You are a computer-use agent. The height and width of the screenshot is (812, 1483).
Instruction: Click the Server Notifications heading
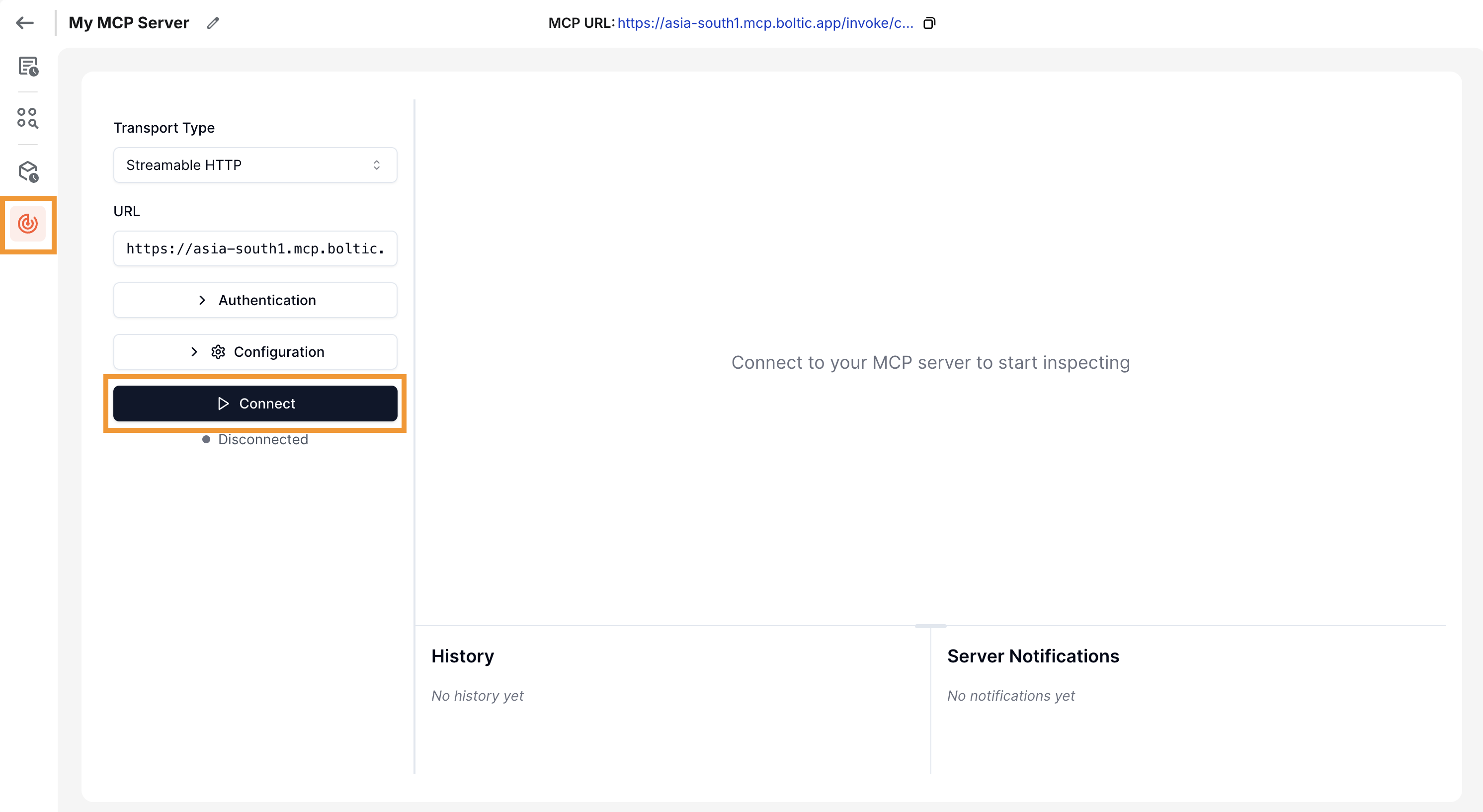pyautogui.click(x=1033, y=656)
